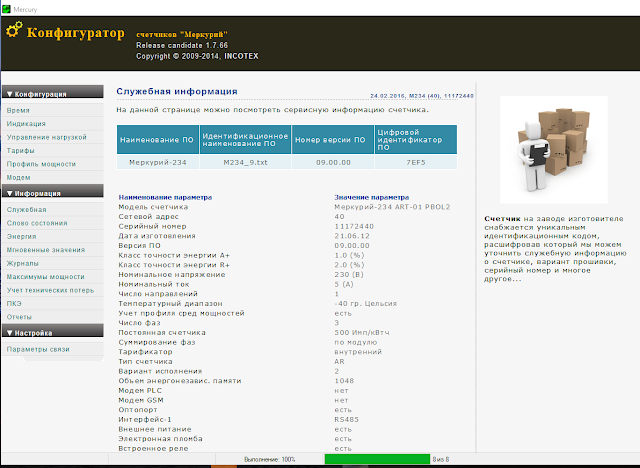Click the Класс точности энергии A+ row
Screen dimensions: 640x468
[x=286, y=255]
